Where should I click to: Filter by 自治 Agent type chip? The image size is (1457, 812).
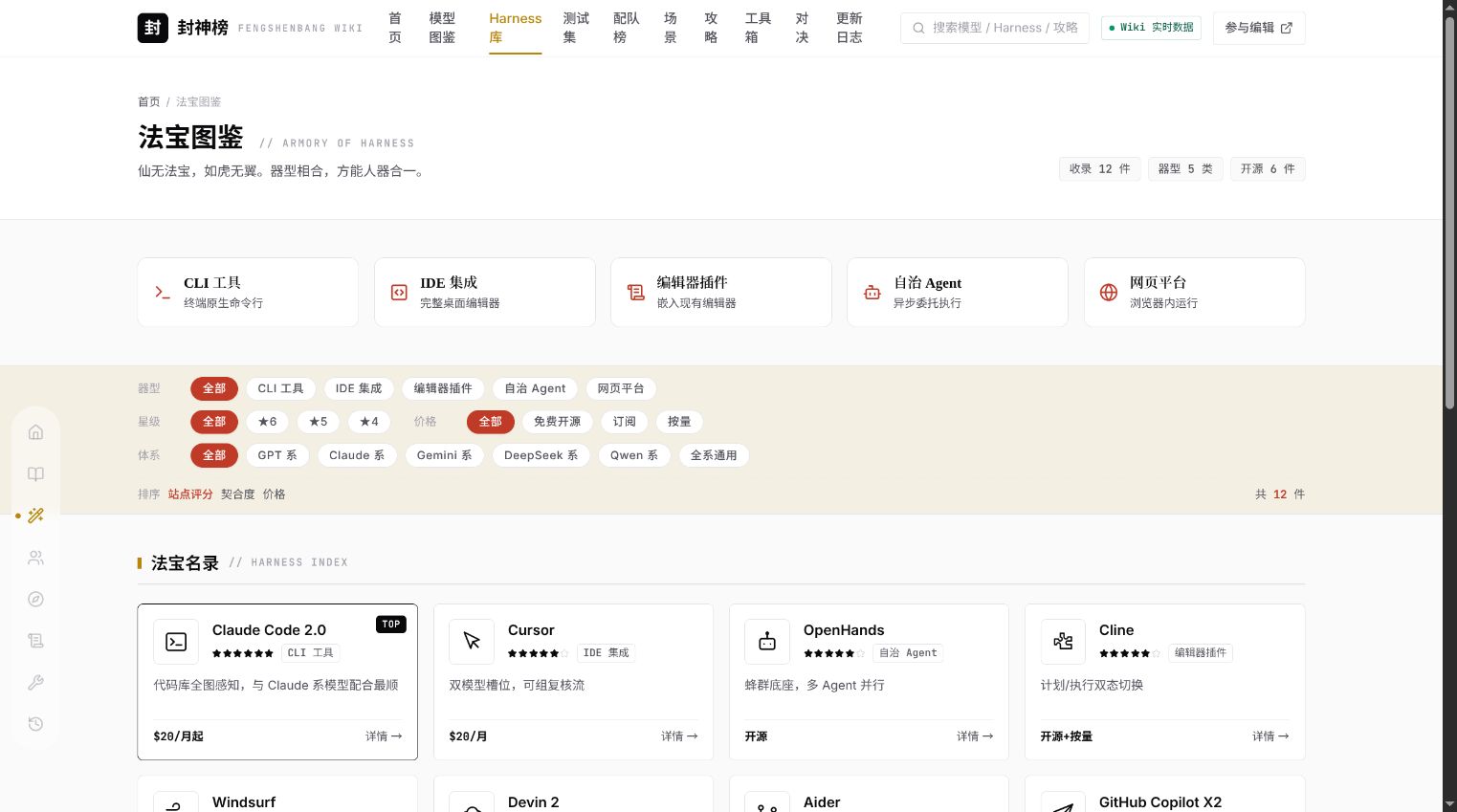535,388
